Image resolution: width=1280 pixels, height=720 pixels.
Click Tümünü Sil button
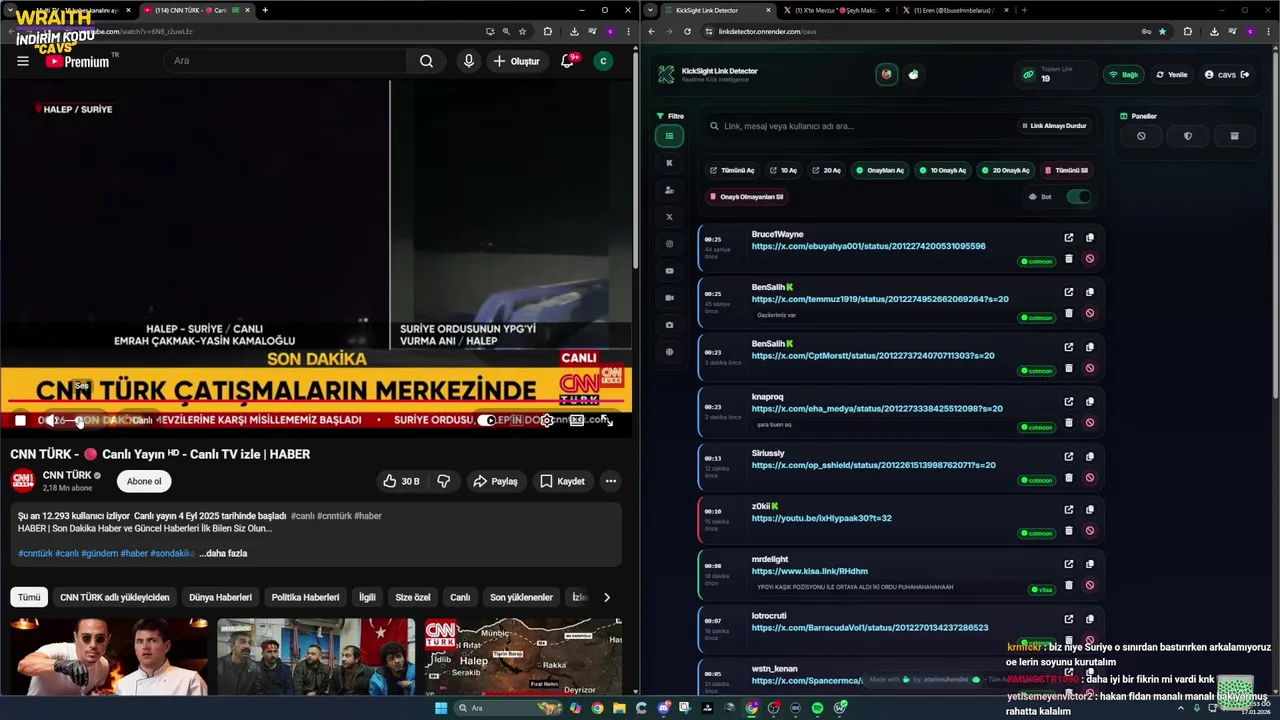tap(1067, 170)
